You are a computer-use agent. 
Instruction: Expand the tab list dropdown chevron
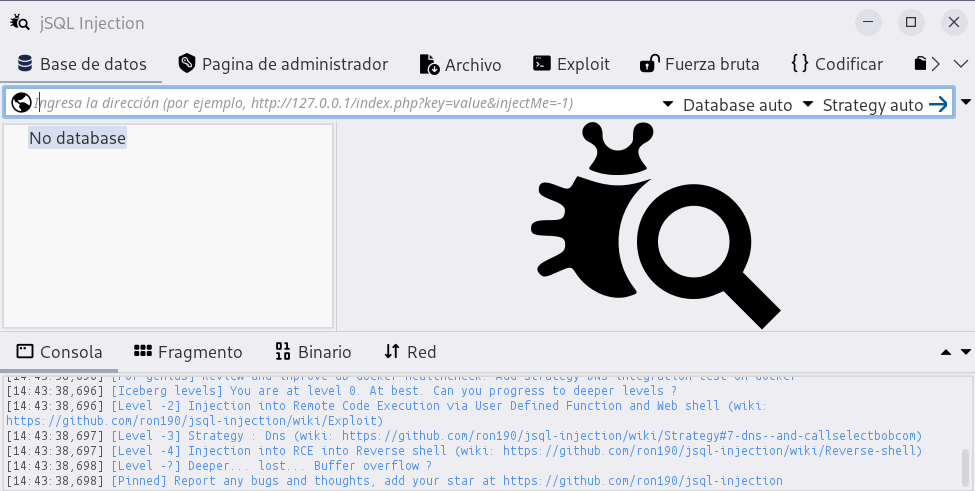pos(961,64)
